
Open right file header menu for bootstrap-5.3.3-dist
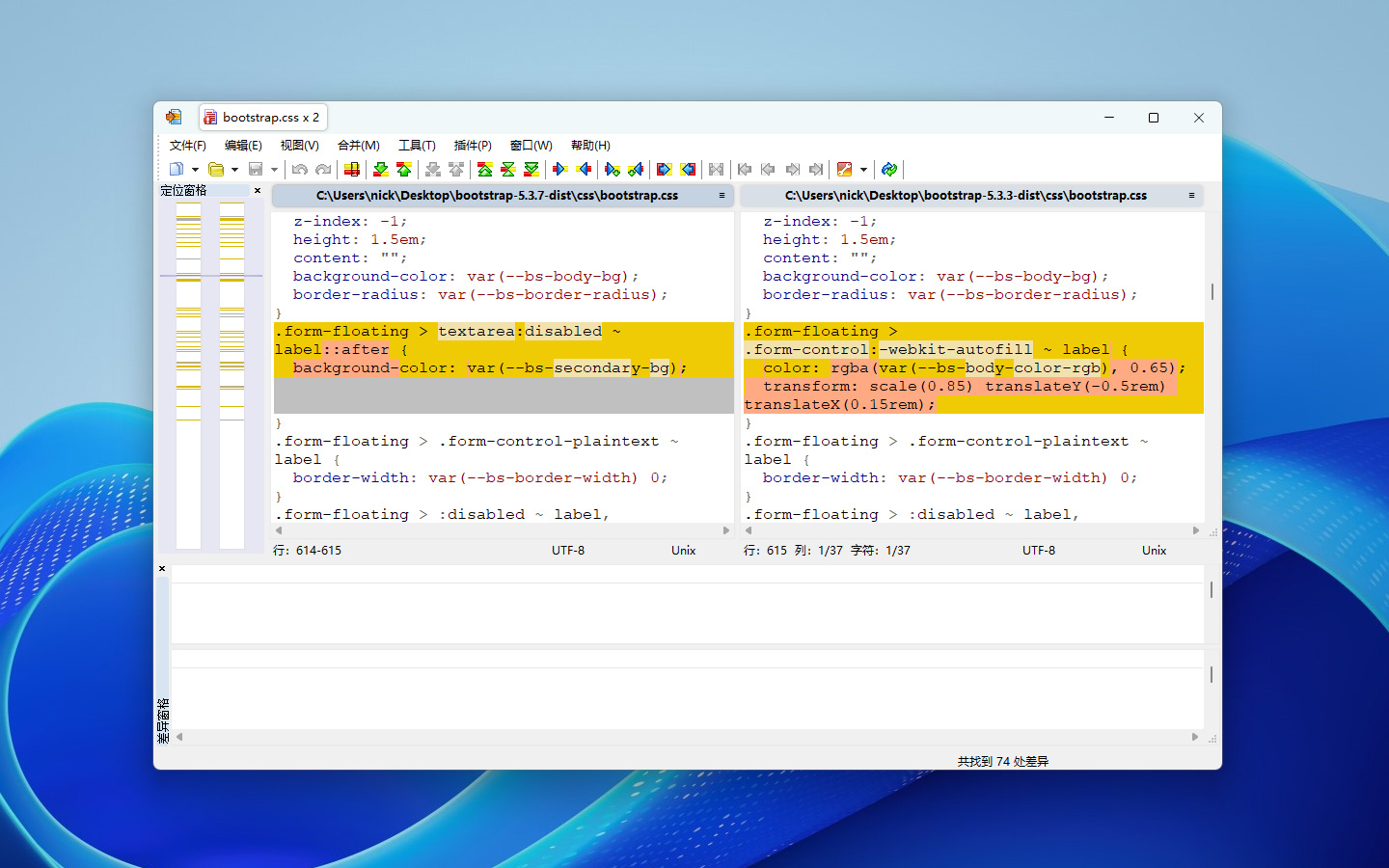coord(1191,196)
